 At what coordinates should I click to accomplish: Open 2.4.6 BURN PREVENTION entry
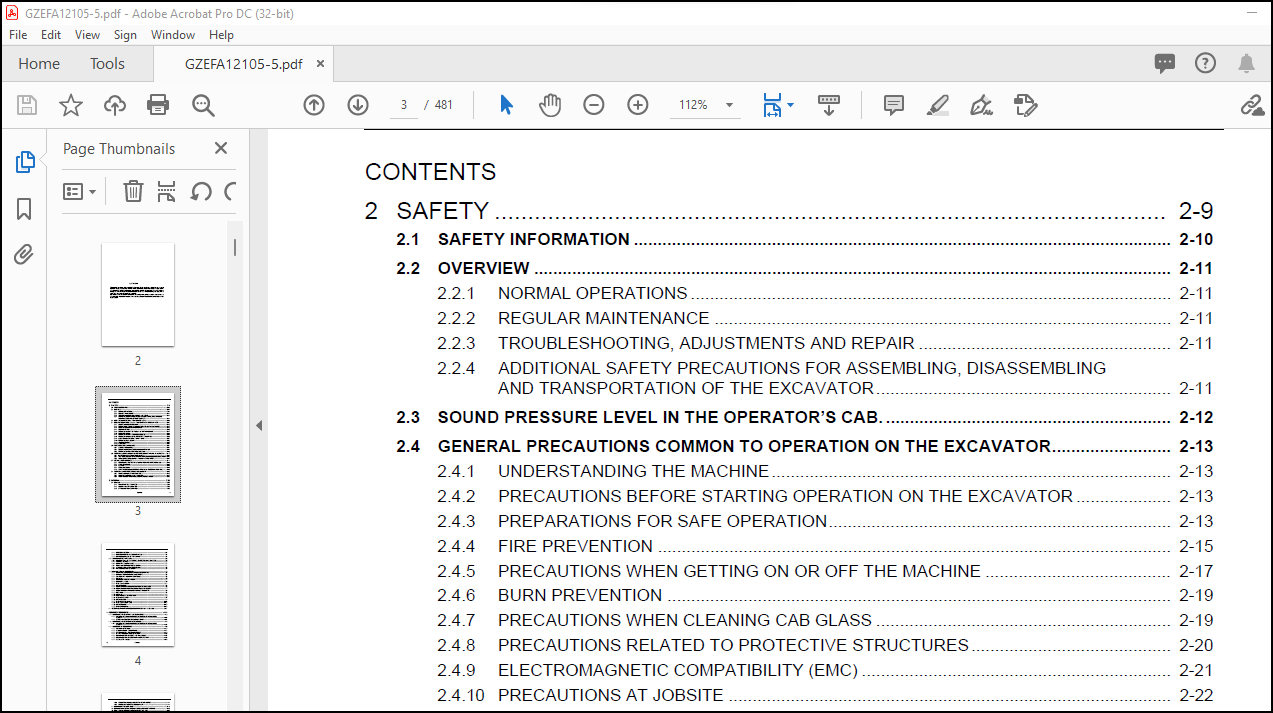pyautogui.click(x=825, y=595)
